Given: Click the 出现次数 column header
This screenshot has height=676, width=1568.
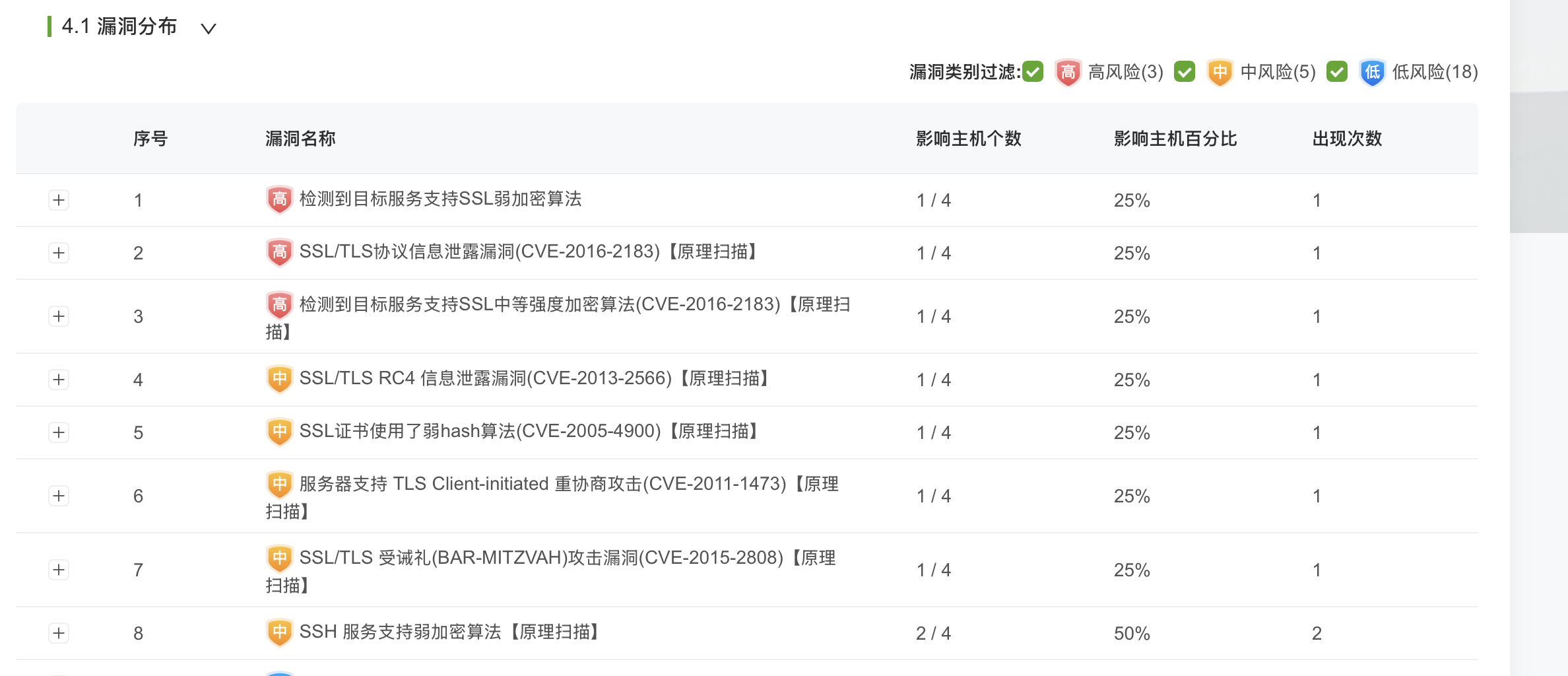Looking at the screenshot, I should coord(1346,139).
